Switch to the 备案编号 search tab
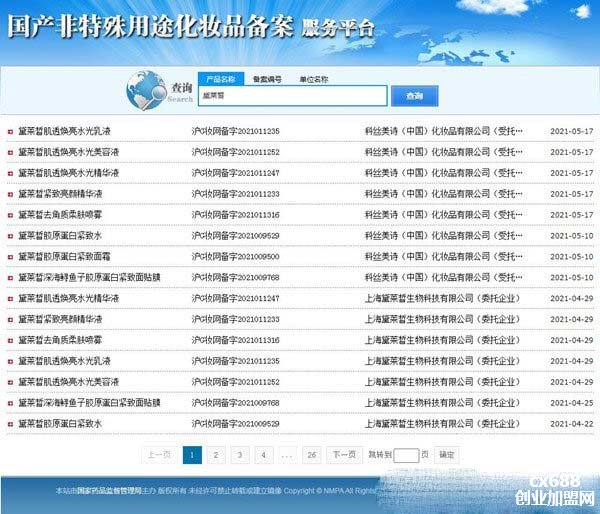Viewport: 600px width, 514px height. pyautogui.click(x=267, y=79)
